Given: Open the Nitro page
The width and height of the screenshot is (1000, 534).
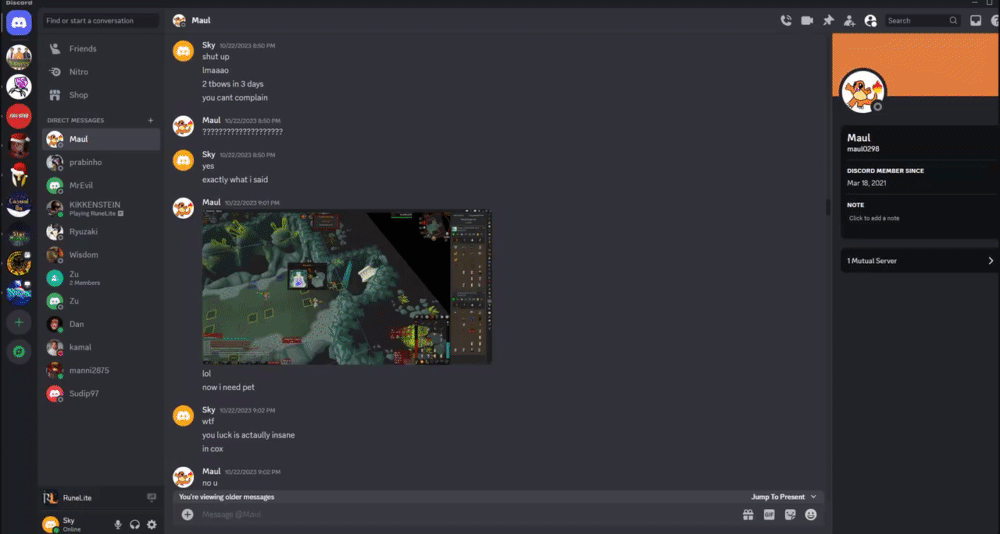Looking at the screenshot, I should pos(101,71).
